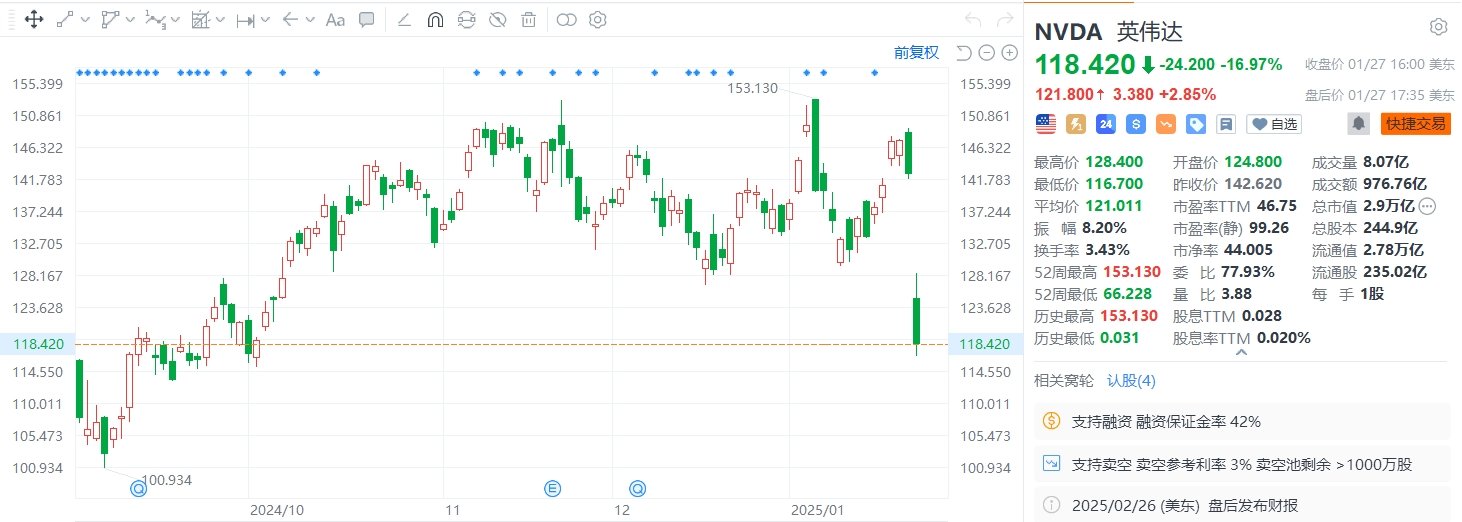Open chart drawing settings gear

pyautogui.click(x=598, y=19)
